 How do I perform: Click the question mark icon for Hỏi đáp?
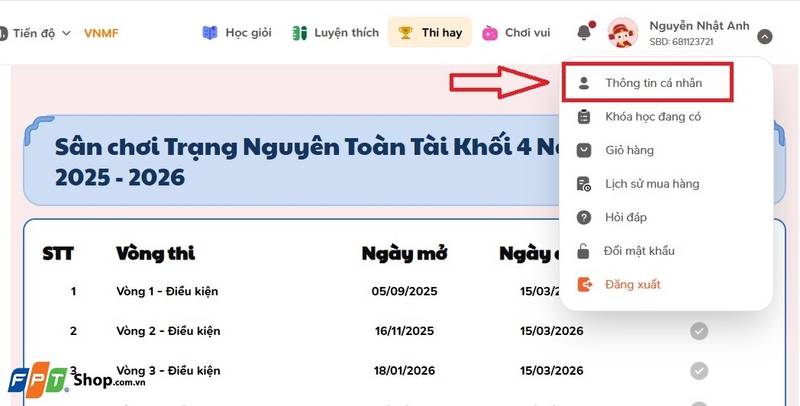pyautogui.click(x=584, y=218)
